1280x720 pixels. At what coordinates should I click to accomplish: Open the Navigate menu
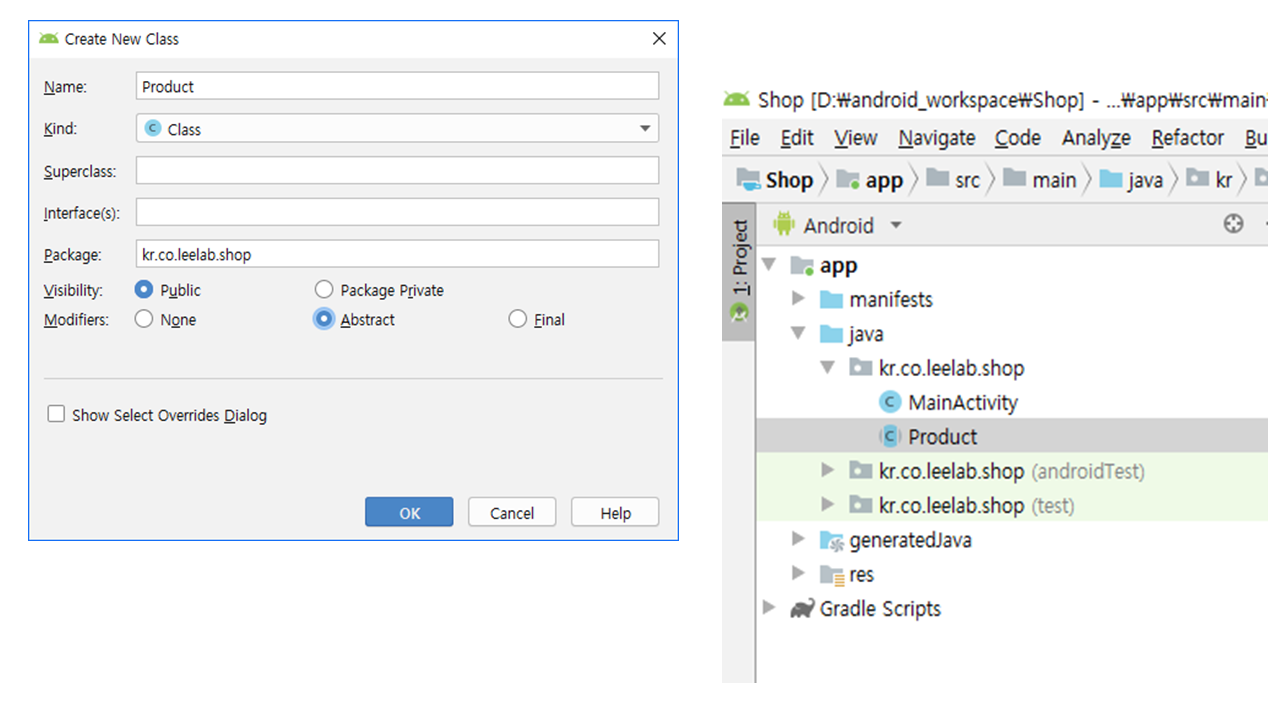pos(936,138)
